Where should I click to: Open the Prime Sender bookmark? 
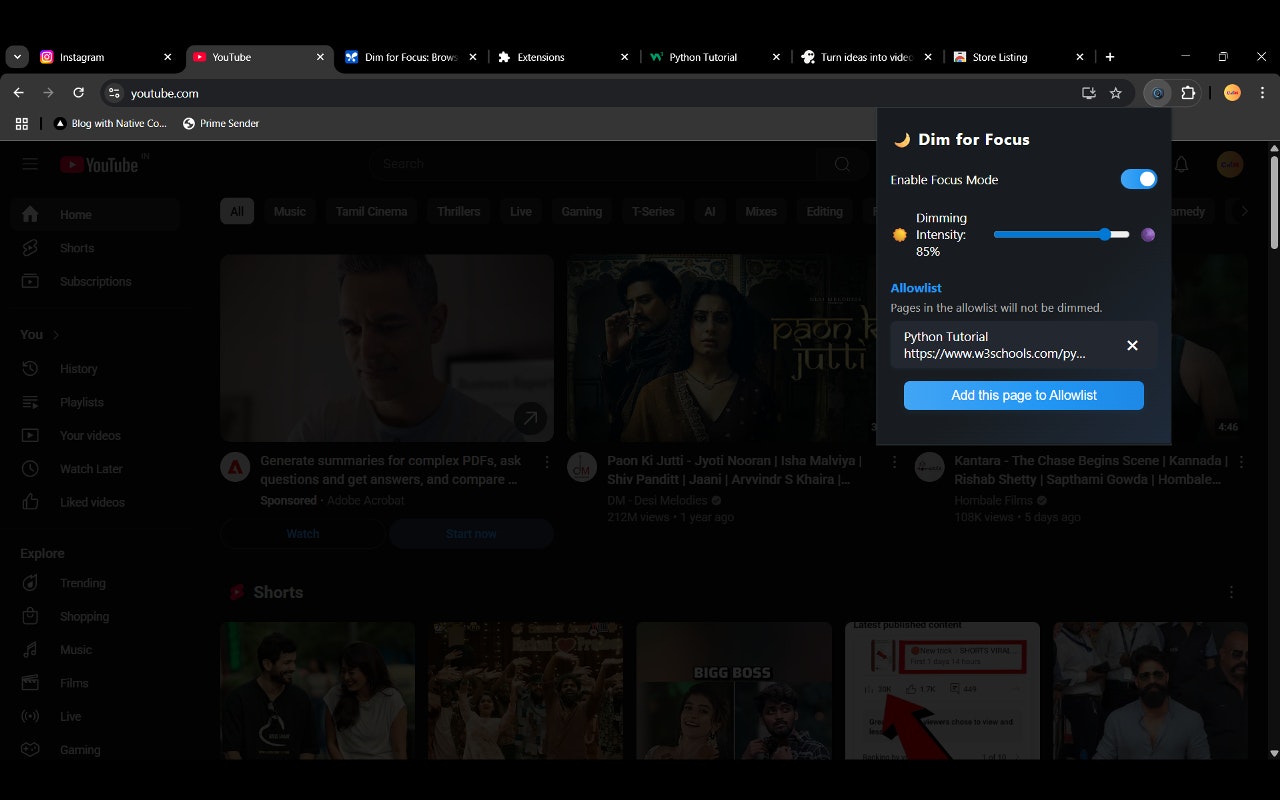(x=221, y=123)
